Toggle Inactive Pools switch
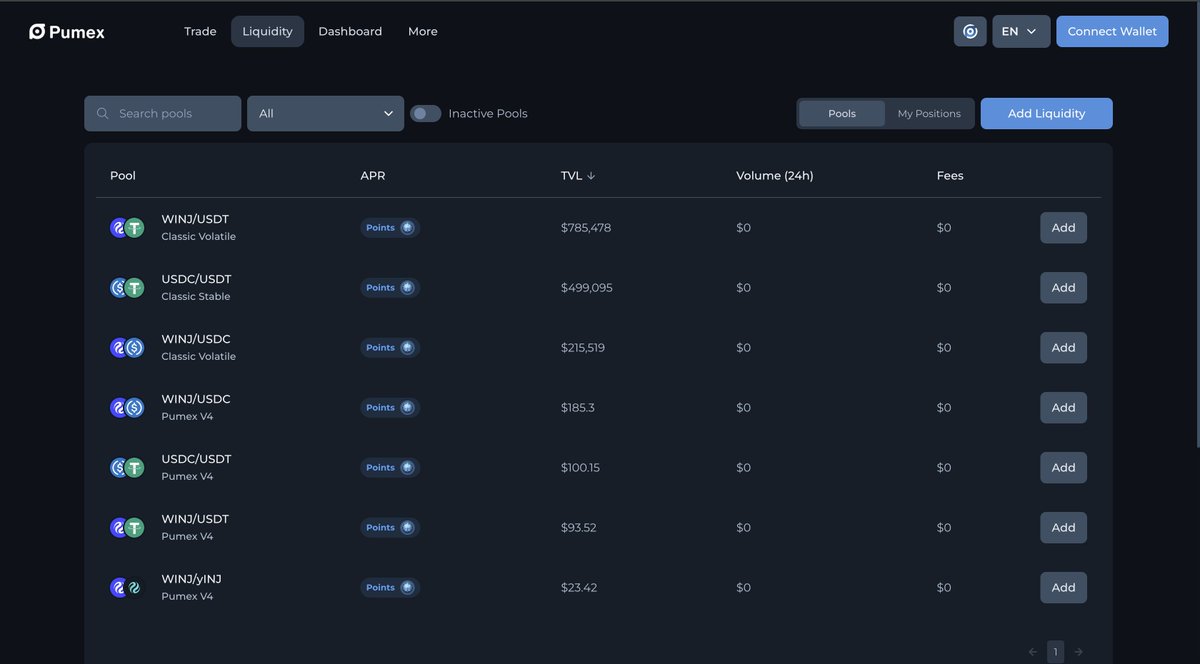Image resolution: width=1200 pixels, height=664 pixels. coord(426,114)
